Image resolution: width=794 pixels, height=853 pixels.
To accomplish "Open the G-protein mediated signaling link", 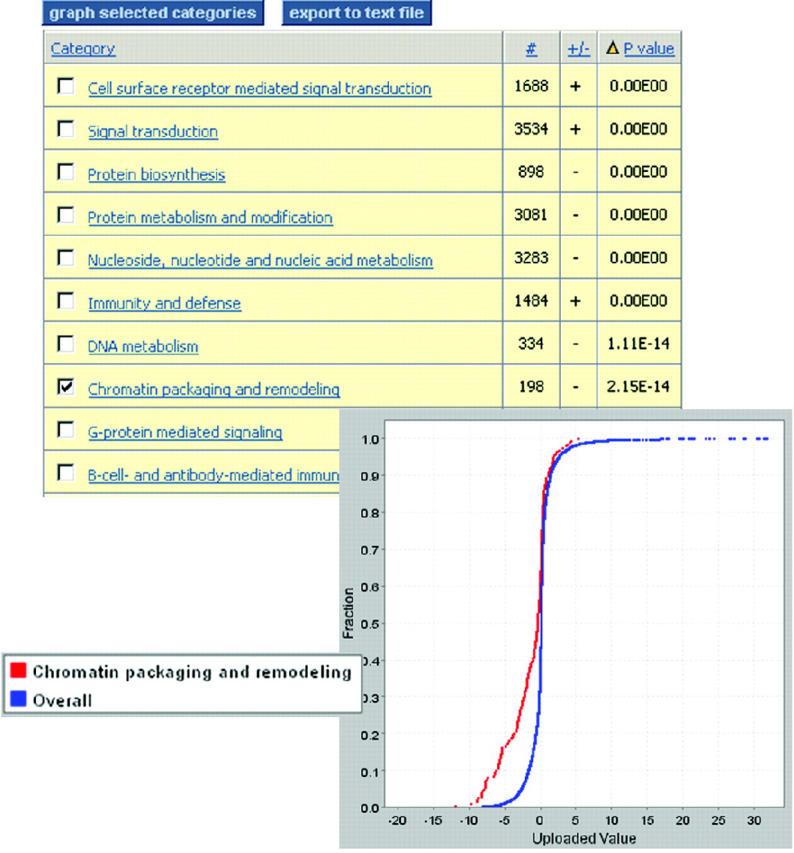I will 185,432.
